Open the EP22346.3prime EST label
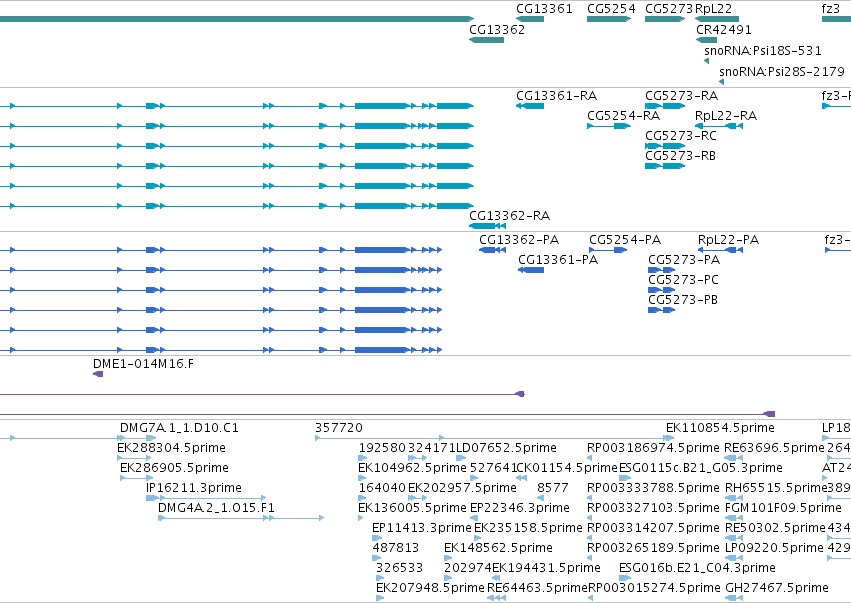Screen dimensions: 851x603 (x=519, y=508)
